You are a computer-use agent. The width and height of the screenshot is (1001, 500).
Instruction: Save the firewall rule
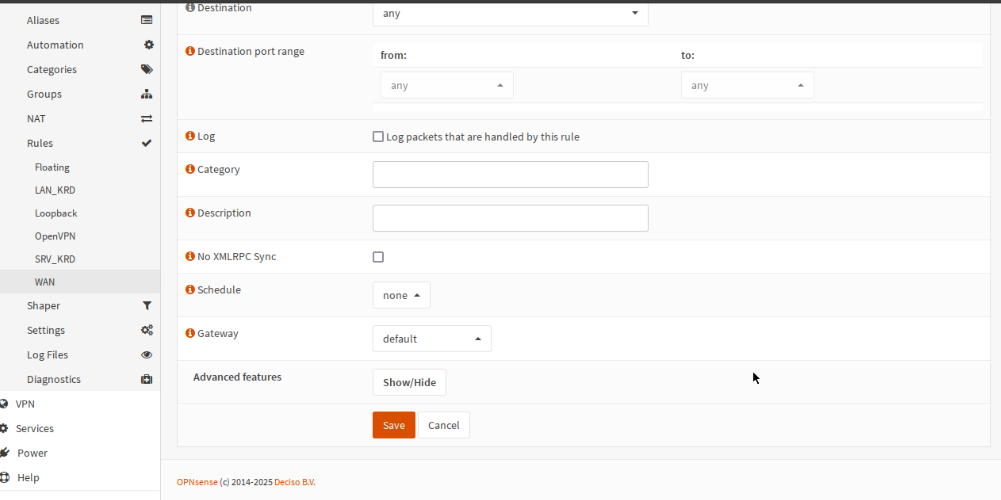(393, 425)
